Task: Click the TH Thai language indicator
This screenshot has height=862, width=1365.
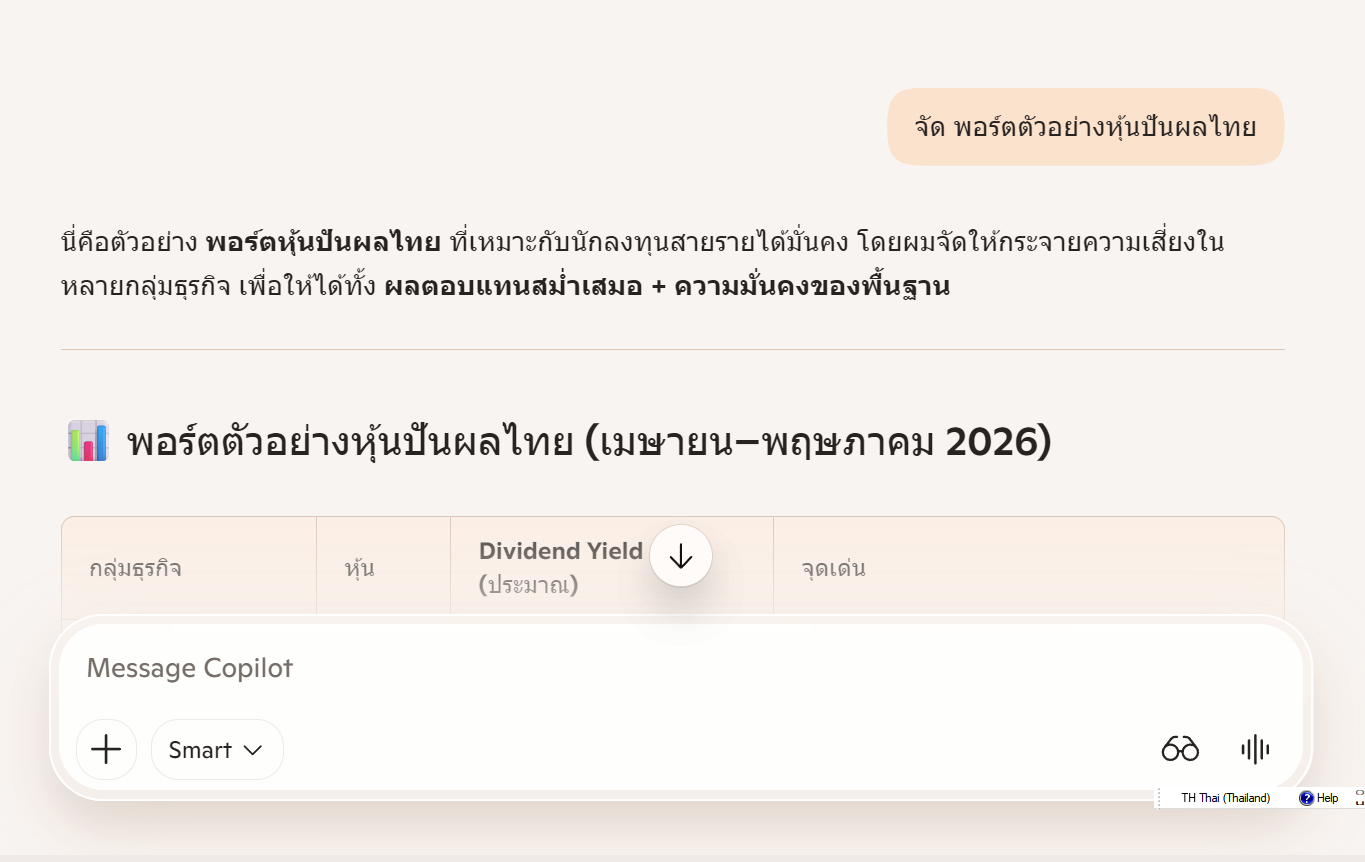Action: [1225, 798]
